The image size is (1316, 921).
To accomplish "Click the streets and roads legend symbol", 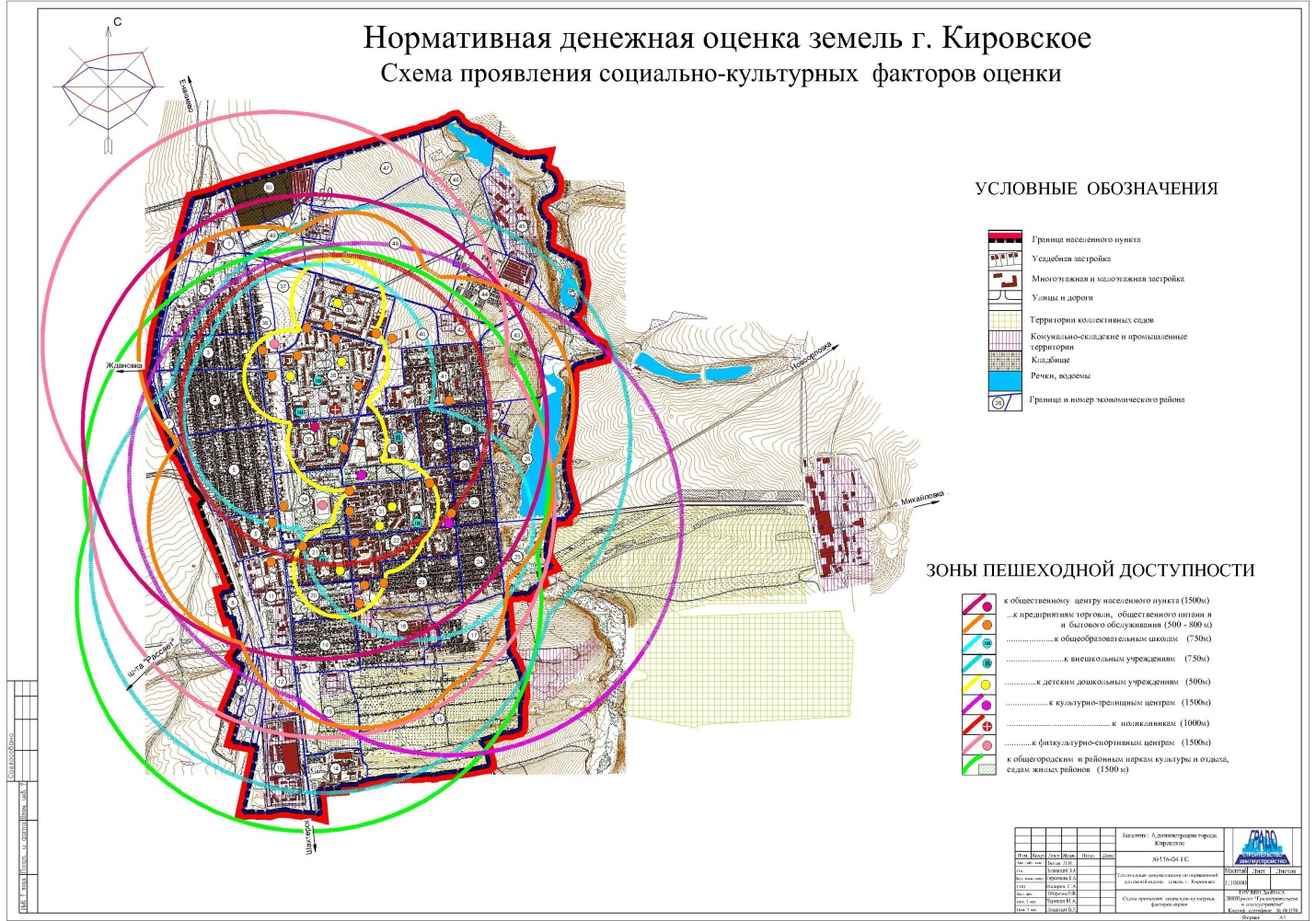I will [1005, 298].
